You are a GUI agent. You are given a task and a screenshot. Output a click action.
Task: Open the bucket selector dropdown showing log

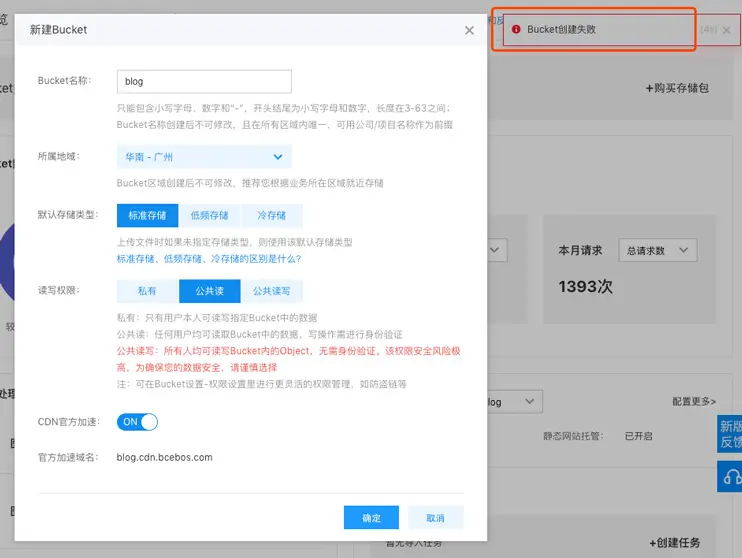(x=515, y=402)
